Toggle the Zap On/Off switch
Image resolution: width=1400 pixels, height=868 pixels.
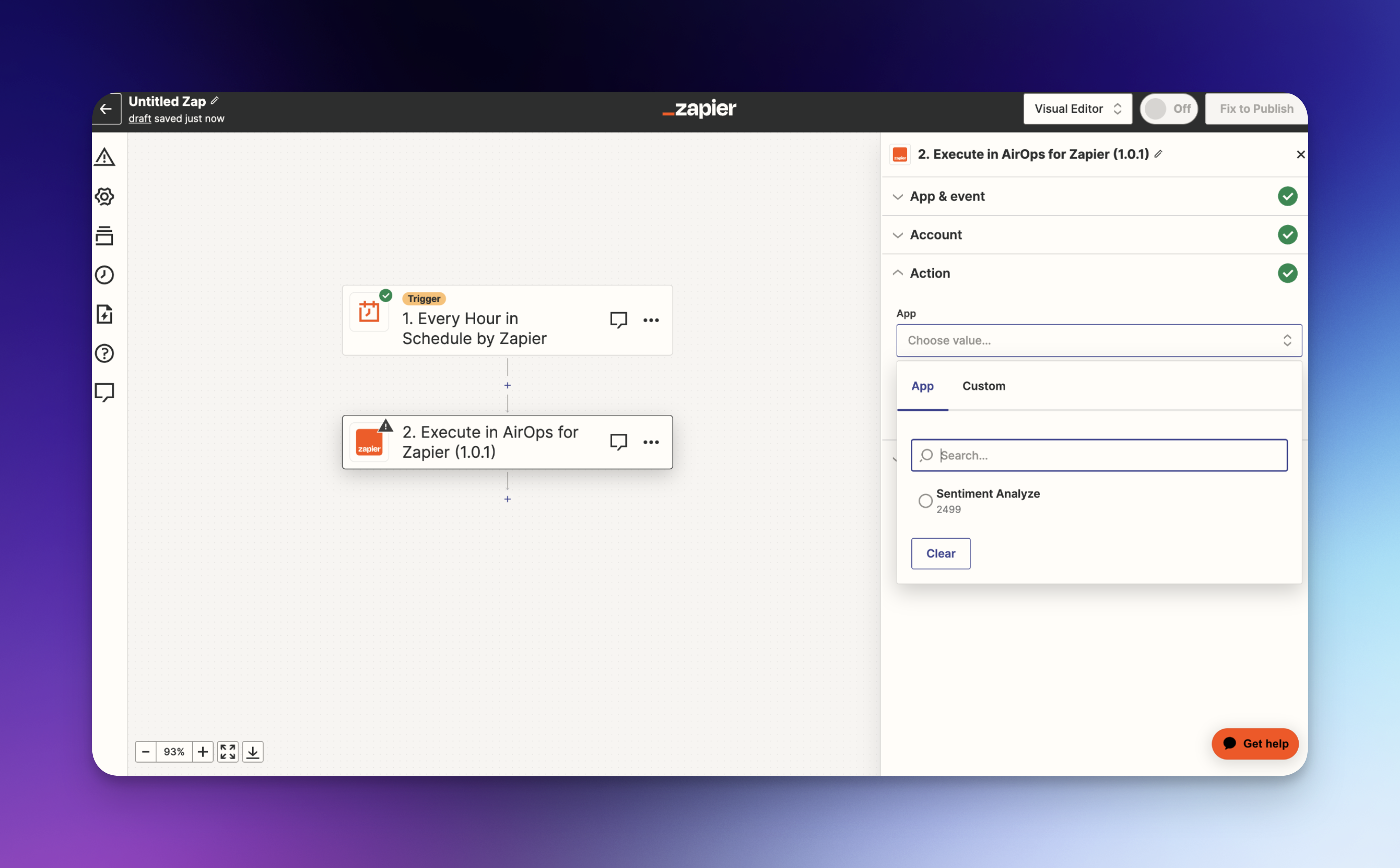(1168, 108)
